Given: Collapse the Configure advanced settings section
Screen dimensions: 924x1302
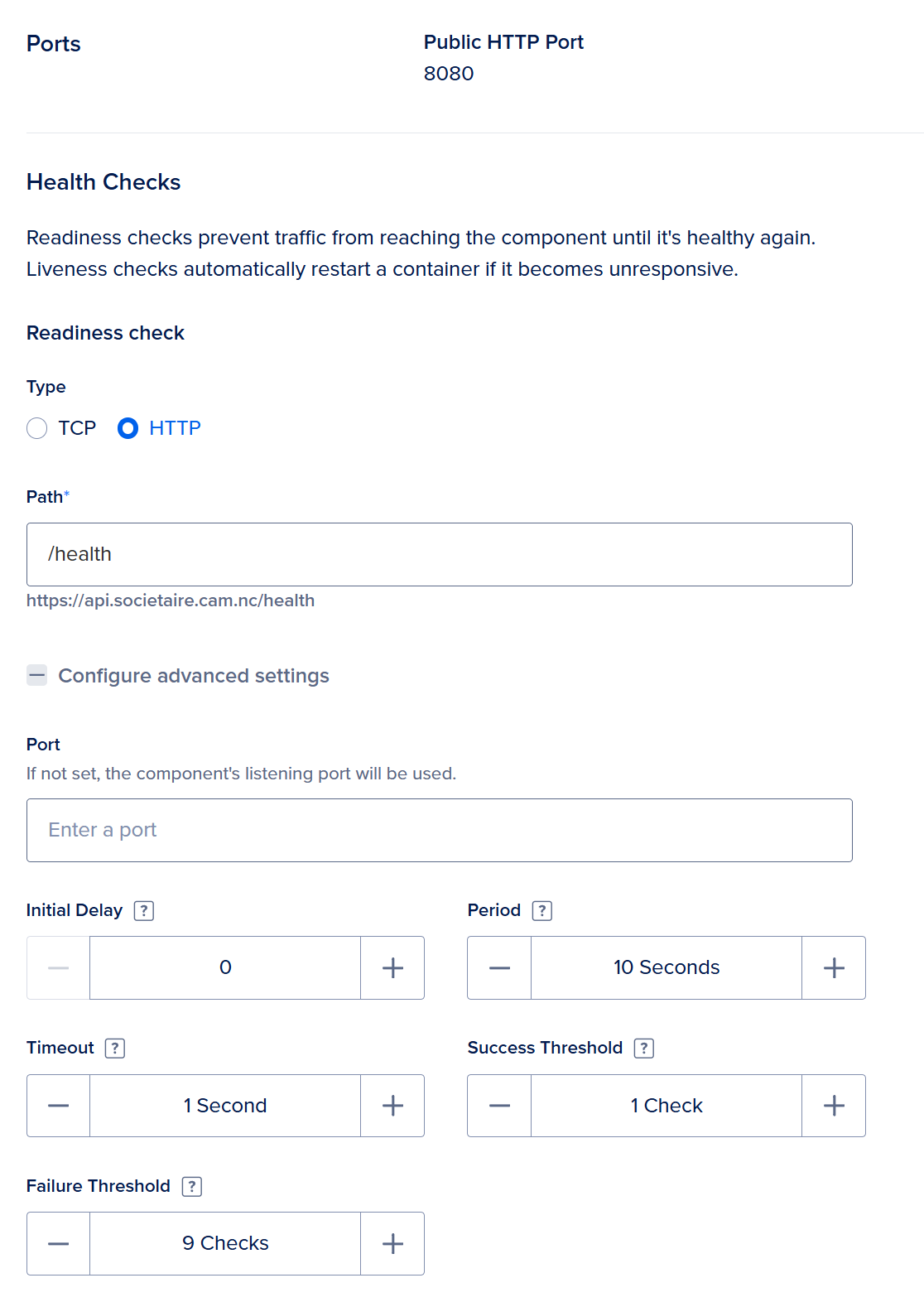Looking at the screenshot, I should [x=37, y=676].
